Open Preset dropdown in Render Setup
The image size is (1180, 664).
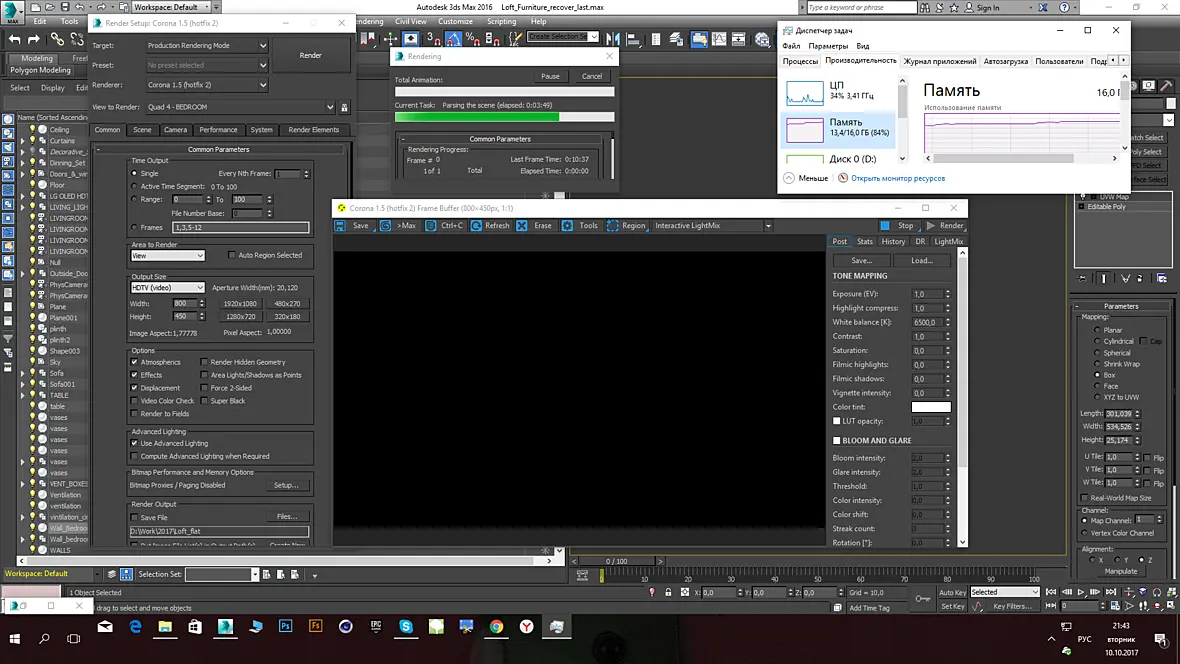[207, 65]
